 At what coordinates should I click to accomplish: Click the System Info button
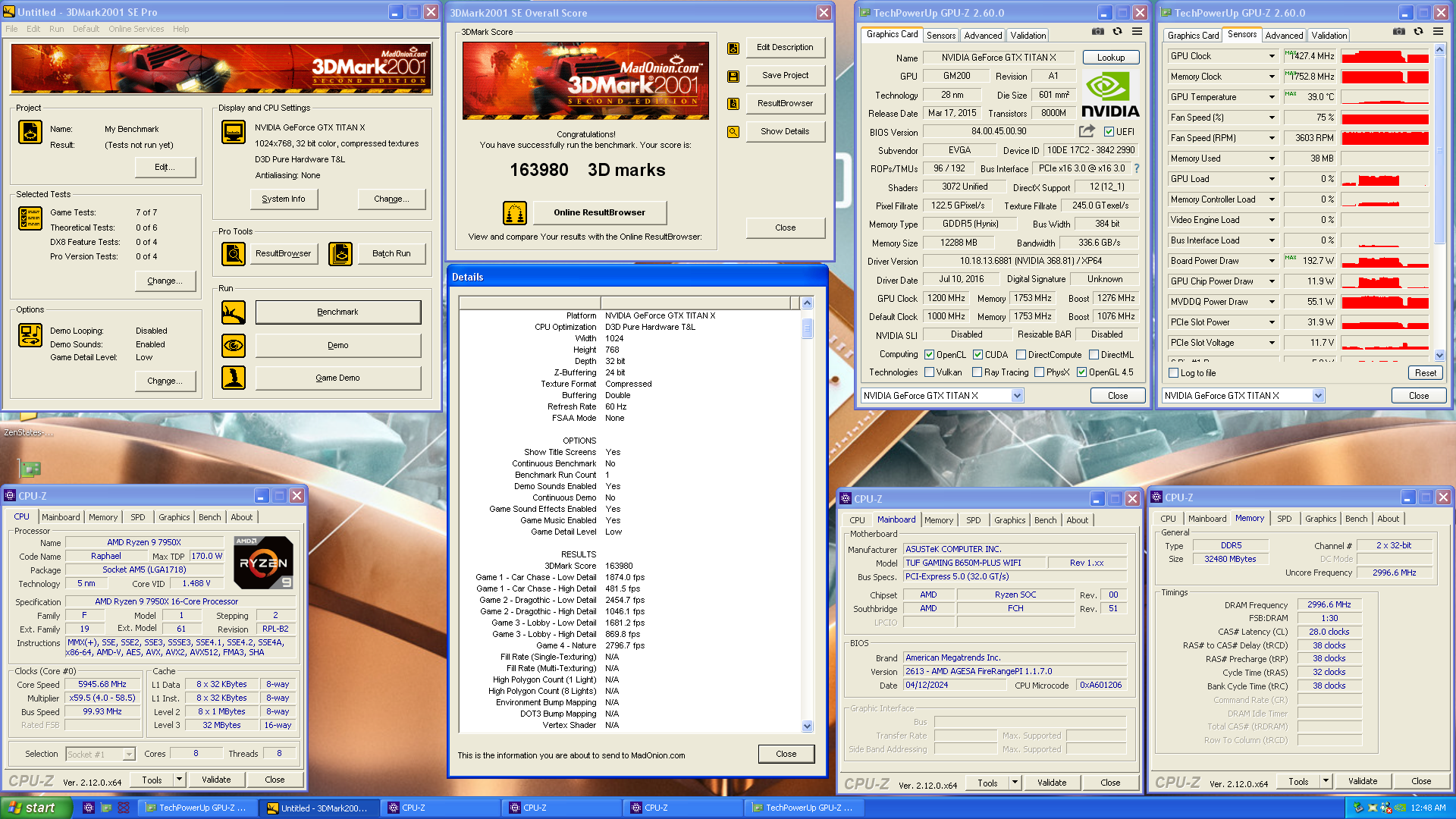pos(284,199)
